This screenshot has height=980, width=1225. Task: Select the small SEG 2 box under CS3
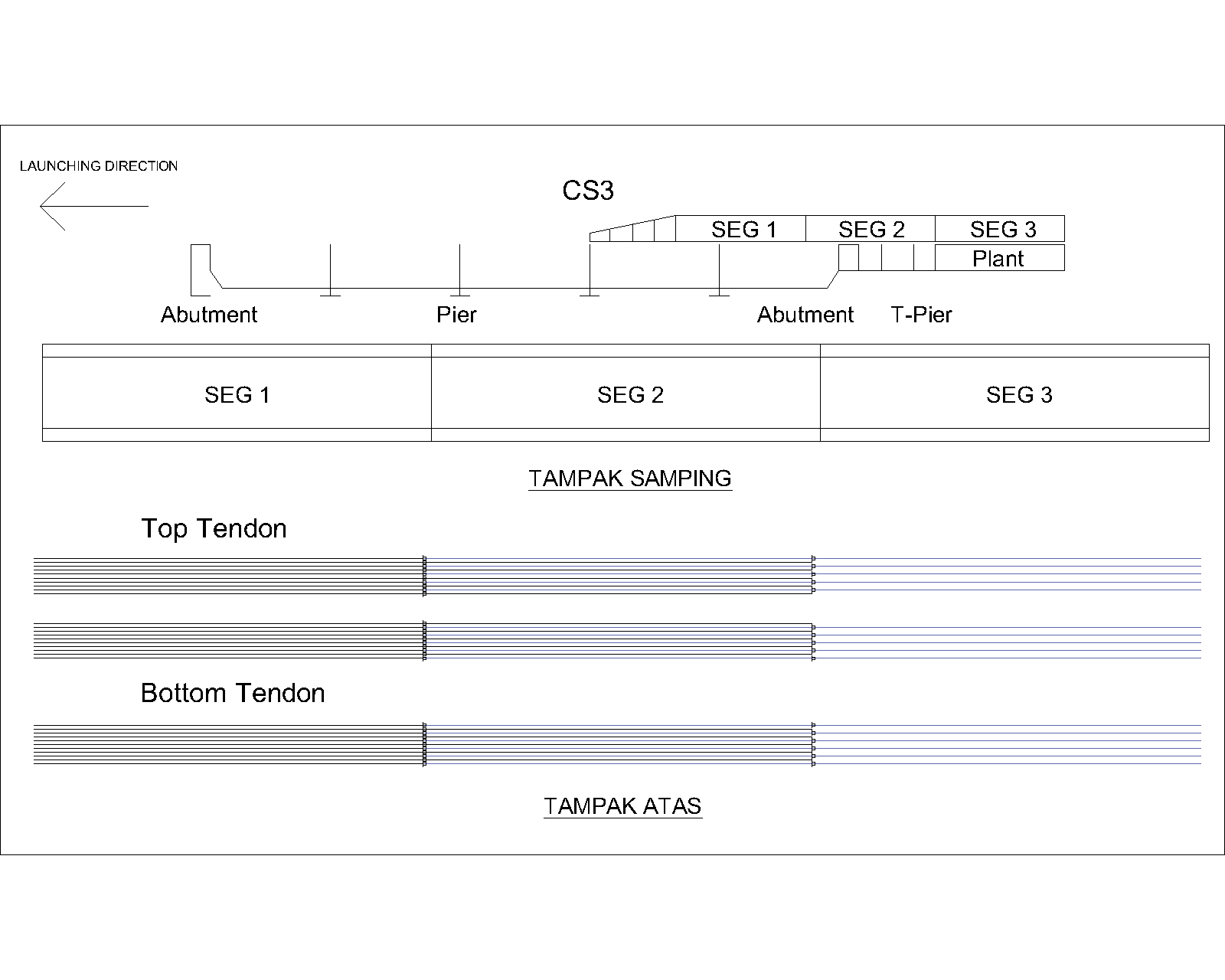click(x=871, y=229)
